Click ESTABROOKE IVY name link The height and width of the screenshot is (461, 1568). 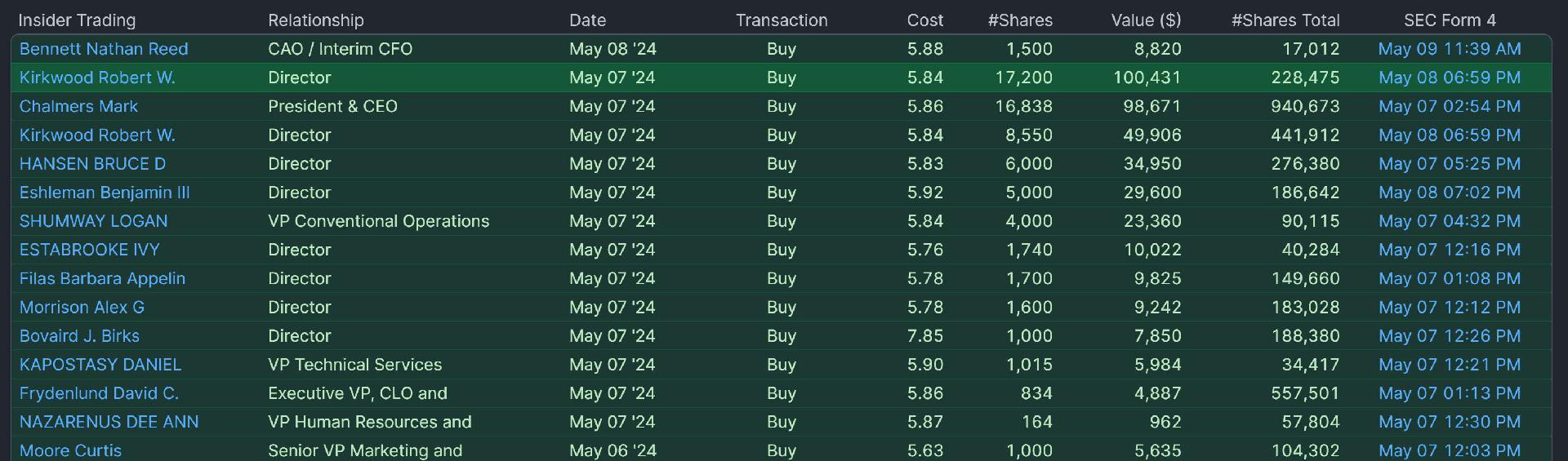pos(89,250)
